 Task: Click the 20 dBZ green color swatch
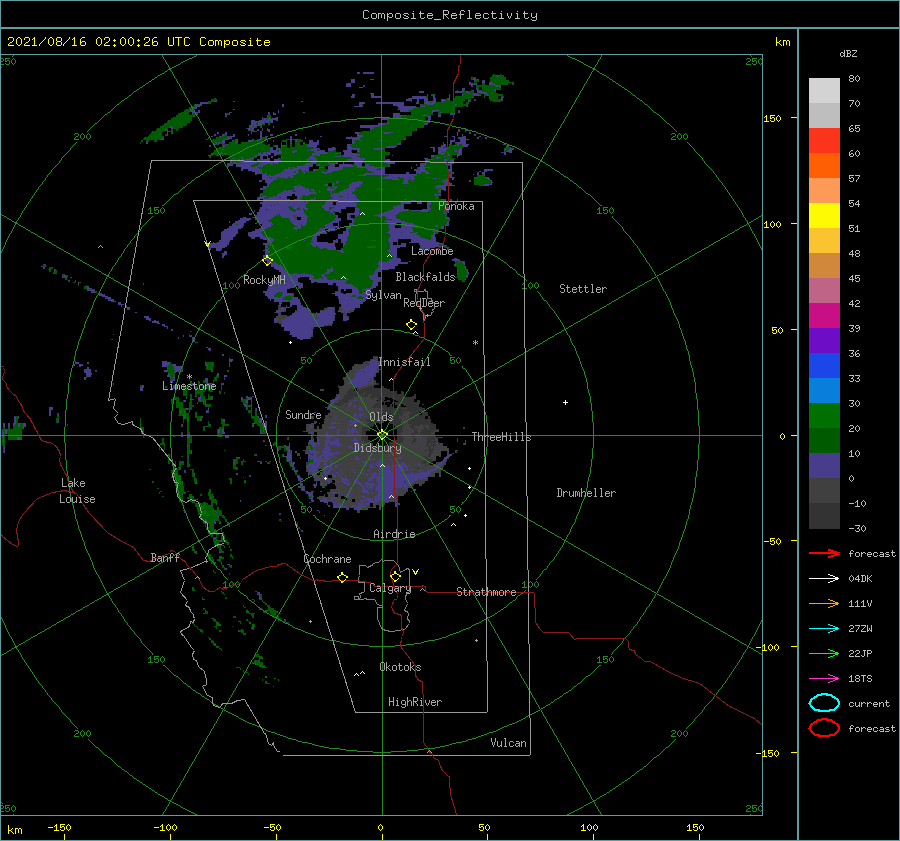point(824,440)
